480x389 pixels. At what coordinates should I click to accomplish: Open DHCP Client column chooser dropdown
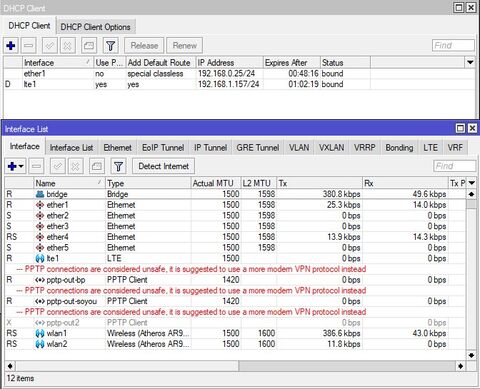click(x=470, y=62)
